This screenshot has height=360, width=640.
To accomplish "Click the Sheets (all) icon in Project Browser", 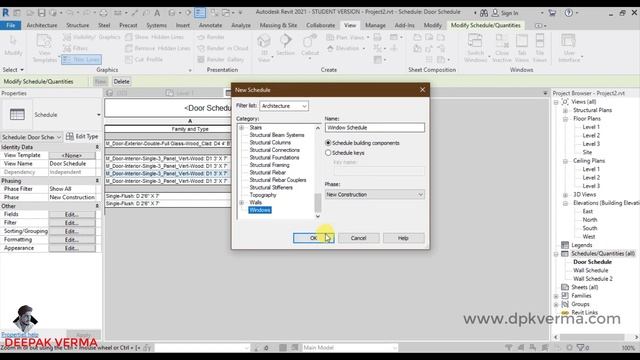I will (565, 287).
